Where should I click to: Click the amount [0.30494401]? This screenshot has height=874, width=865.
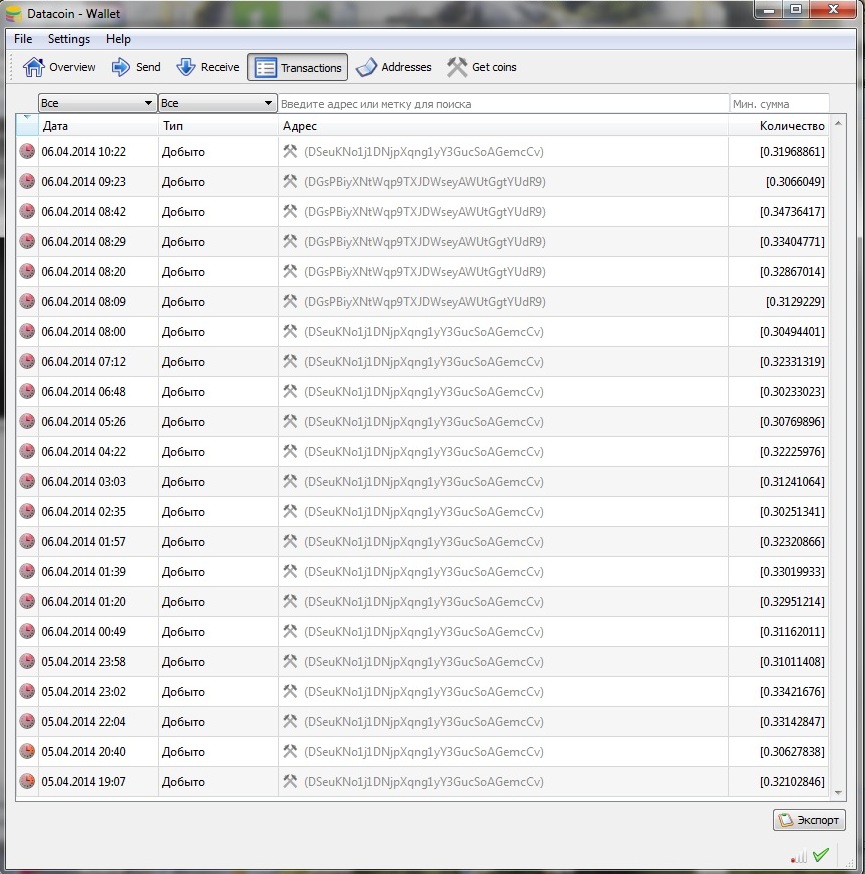point(792,332)
